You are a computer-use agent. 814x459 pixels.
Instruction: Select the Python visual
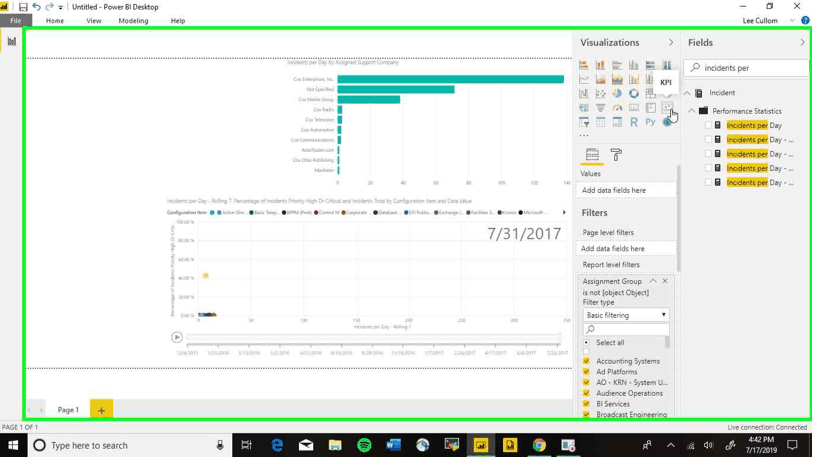tap(650, 123)
